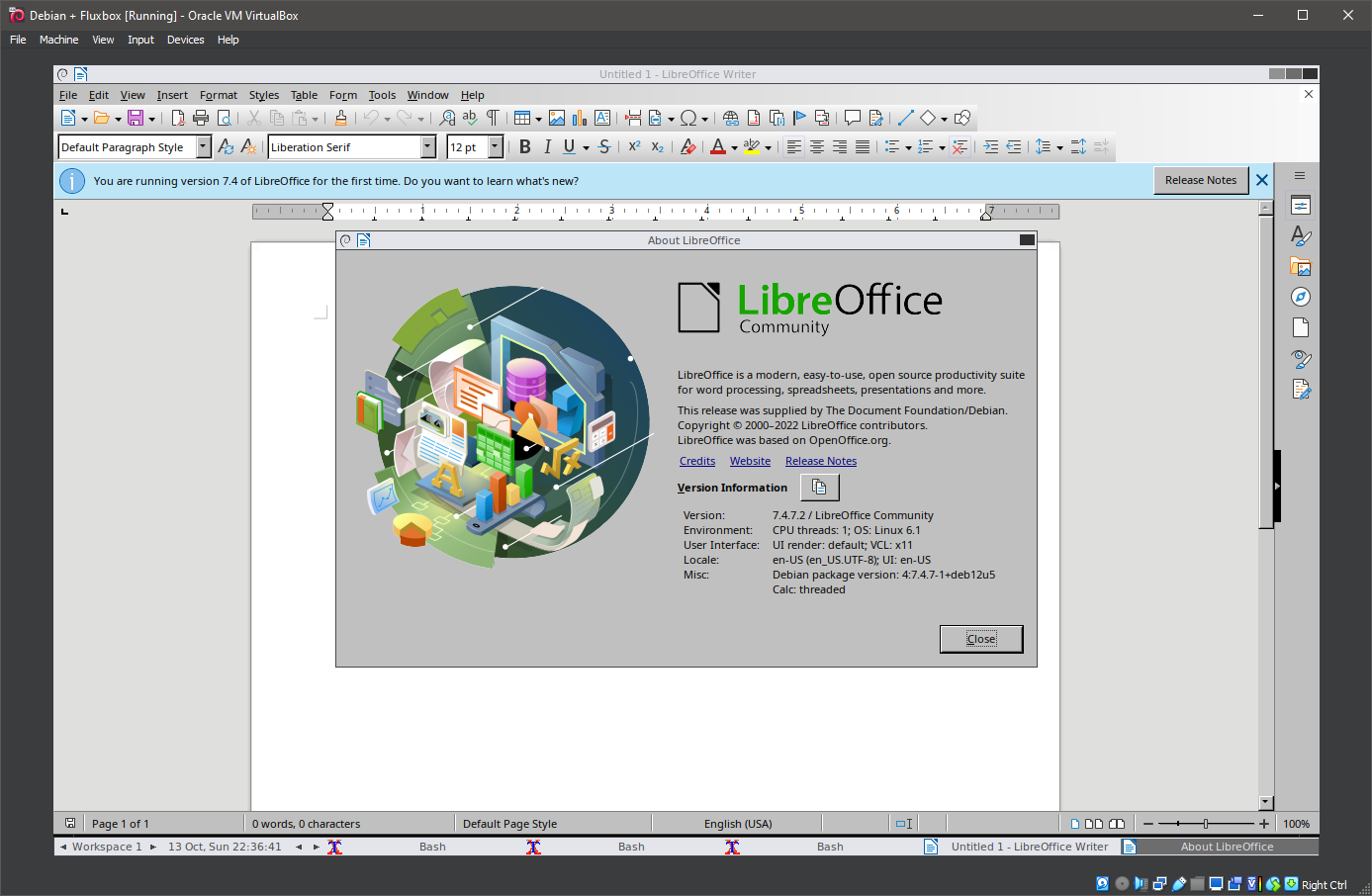Toggle formatting marks pilcrow button
1372x896 pixels.
(493, 119)
